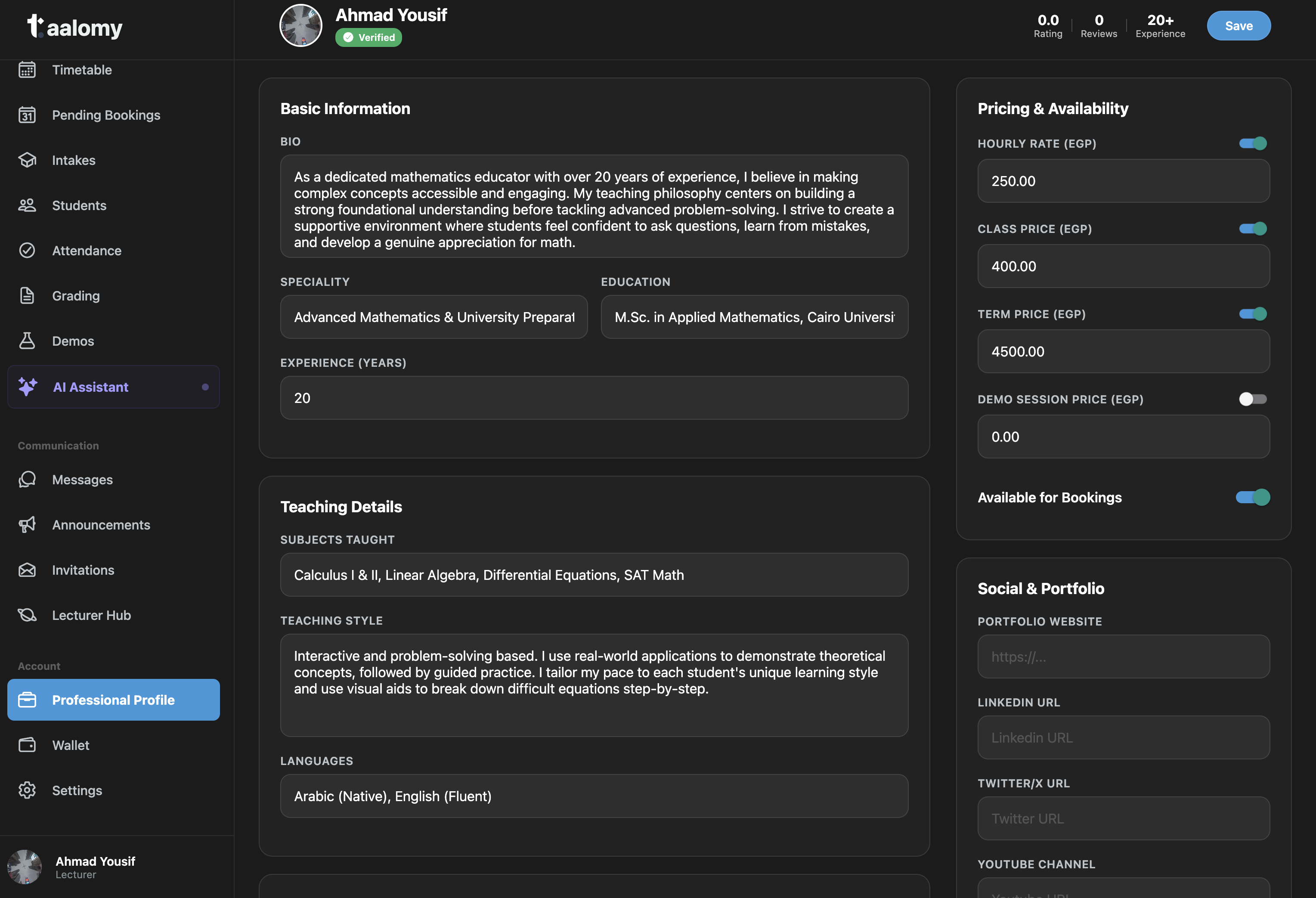Click the Hourly Rate amount field
1316x898 pixels.
(1124, 181)
